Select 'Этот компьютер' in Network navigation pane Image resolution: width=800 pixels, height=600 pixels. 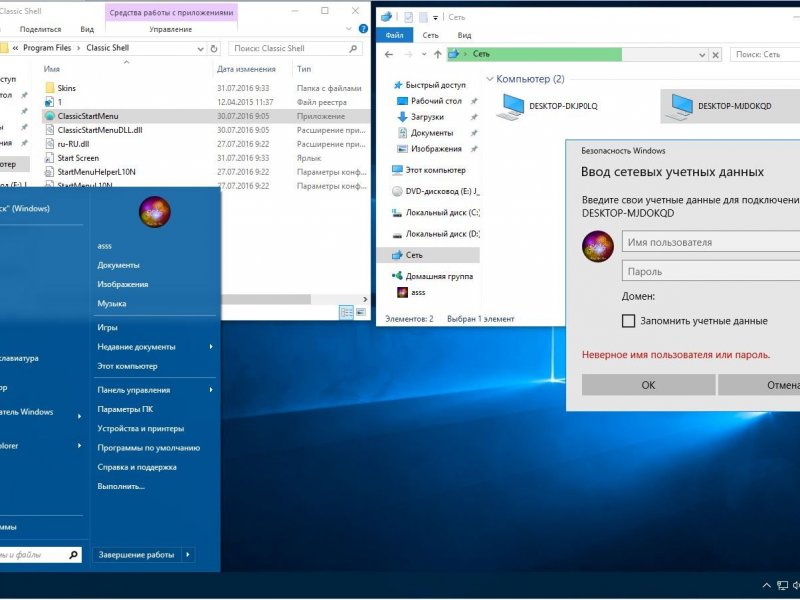(x=429, y=170)
